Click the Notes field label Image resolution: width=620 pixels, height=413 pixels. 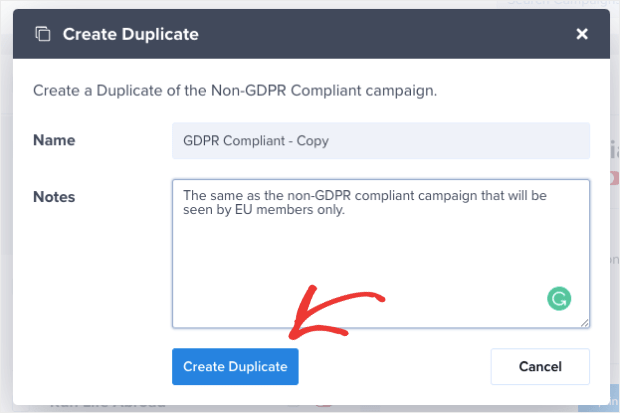pos(54,197)
